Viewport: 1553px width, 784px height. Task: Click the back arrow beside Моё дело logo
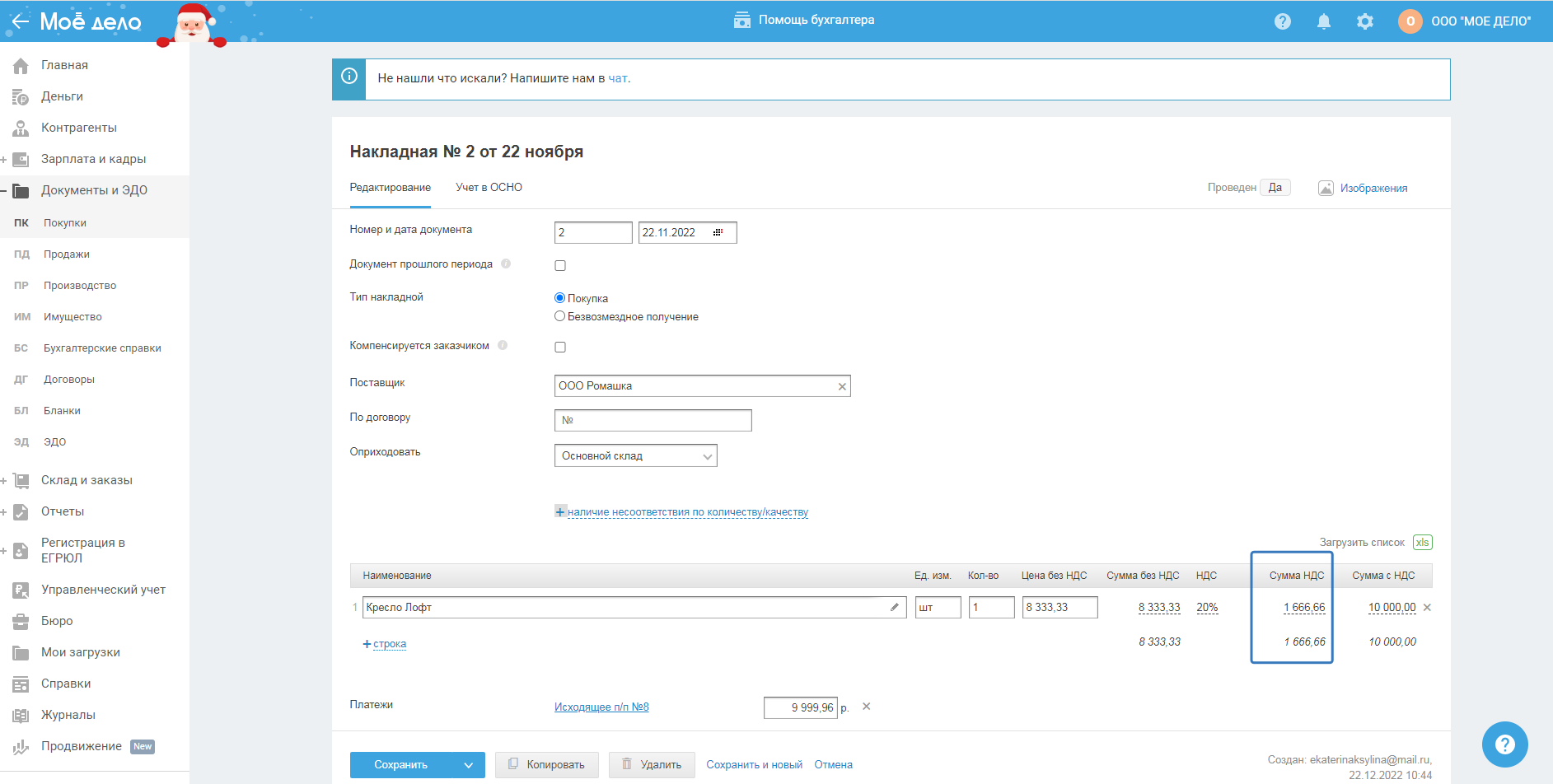pyautogui.click(x=20, y=21)
